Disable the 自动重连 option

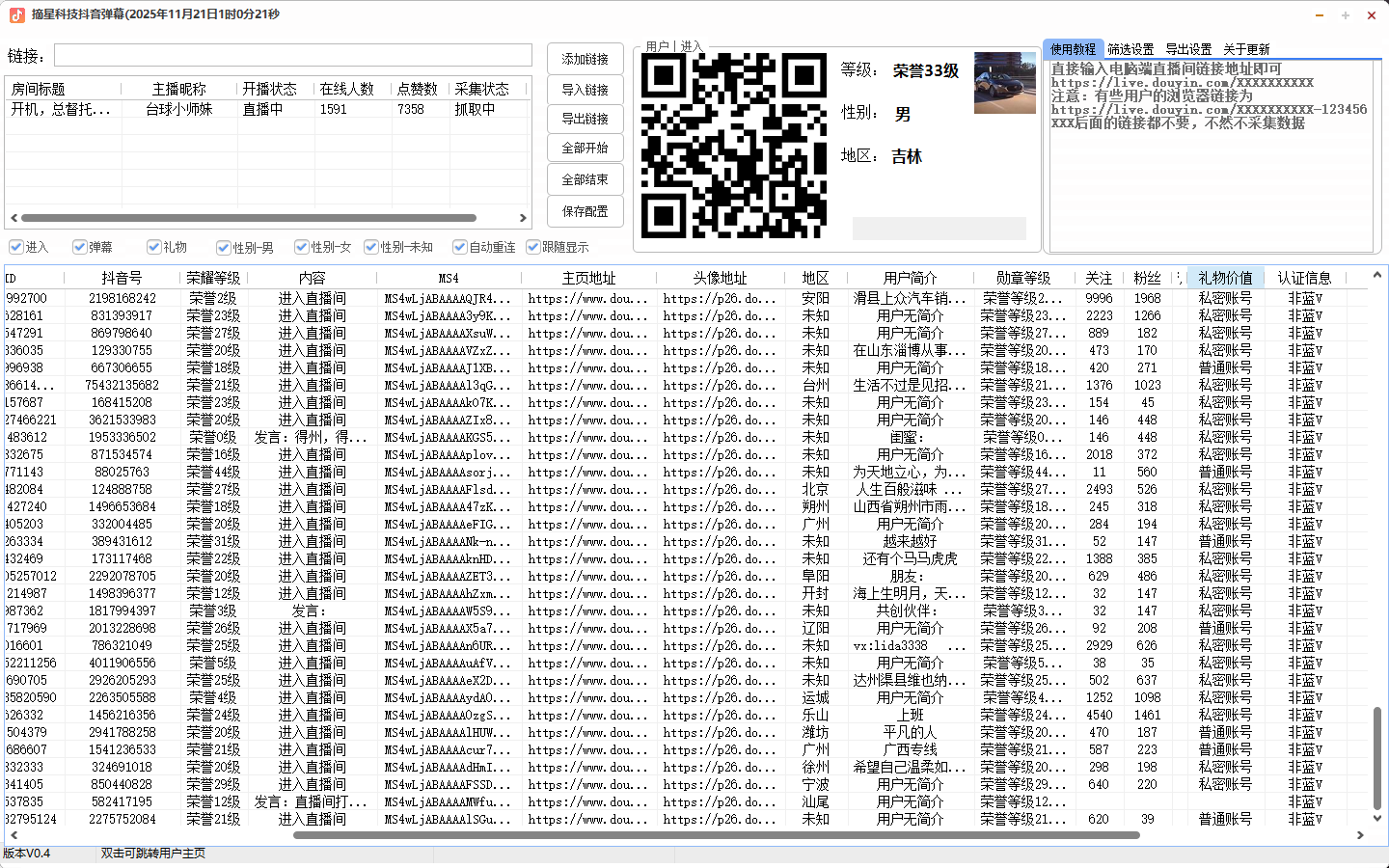tap(460, 247)
